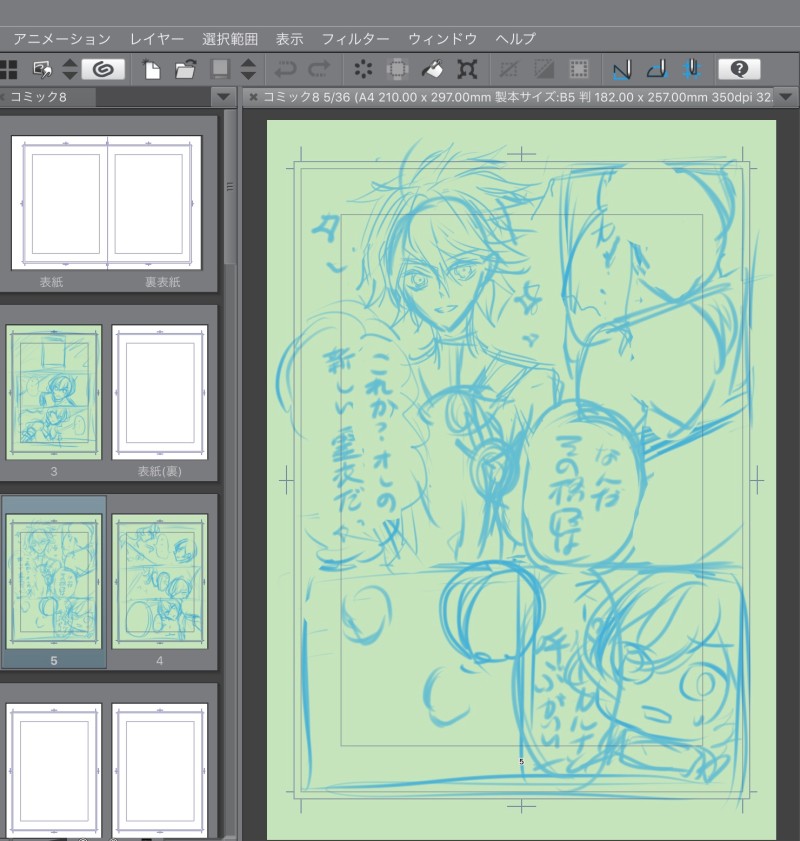The width and height of the screenshot is (800, 841).
Task: Click the highlighted page number 5 label
Action: tap(54, 661)
